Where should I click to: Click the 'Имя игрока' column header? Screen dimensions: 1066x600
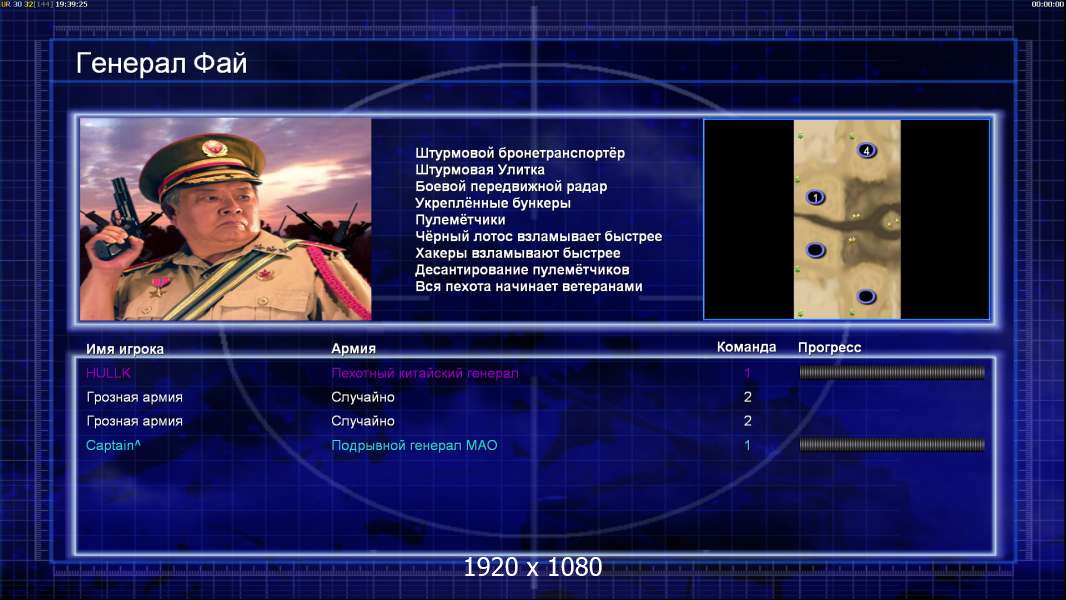pyautogui.click(x=124, y=349)
